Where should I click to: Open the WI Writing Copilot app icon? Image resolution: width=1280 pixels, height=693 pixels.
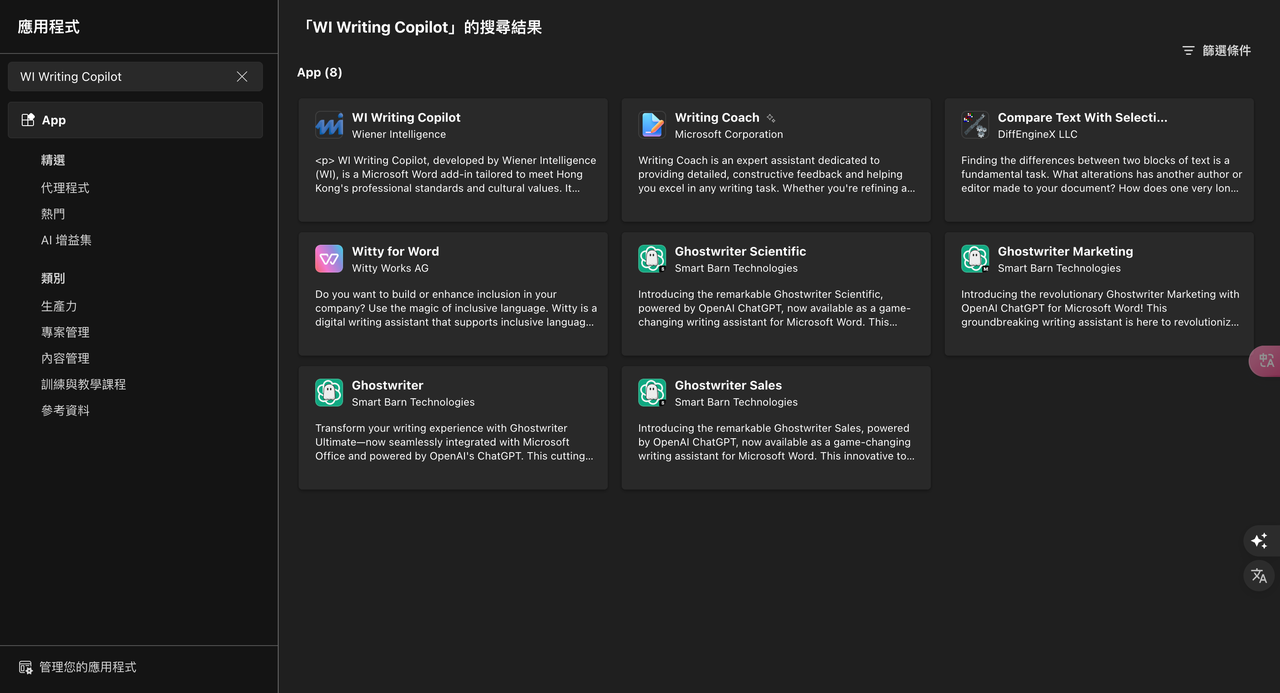coord(329,125)
